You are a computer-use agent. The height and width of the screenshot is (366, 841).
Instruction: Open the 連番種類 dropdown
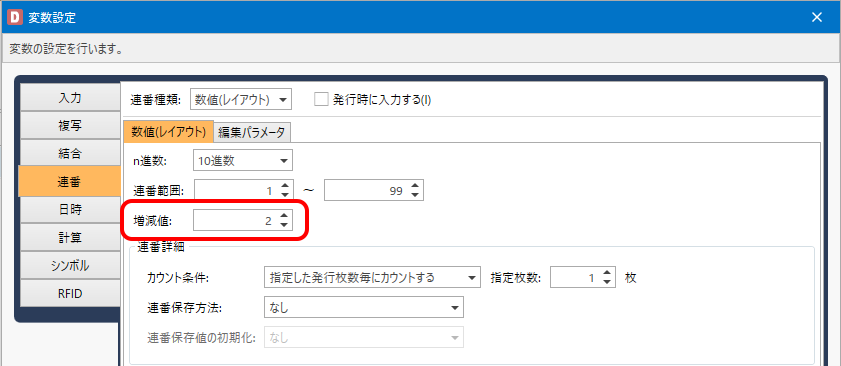tap(241, 100)
